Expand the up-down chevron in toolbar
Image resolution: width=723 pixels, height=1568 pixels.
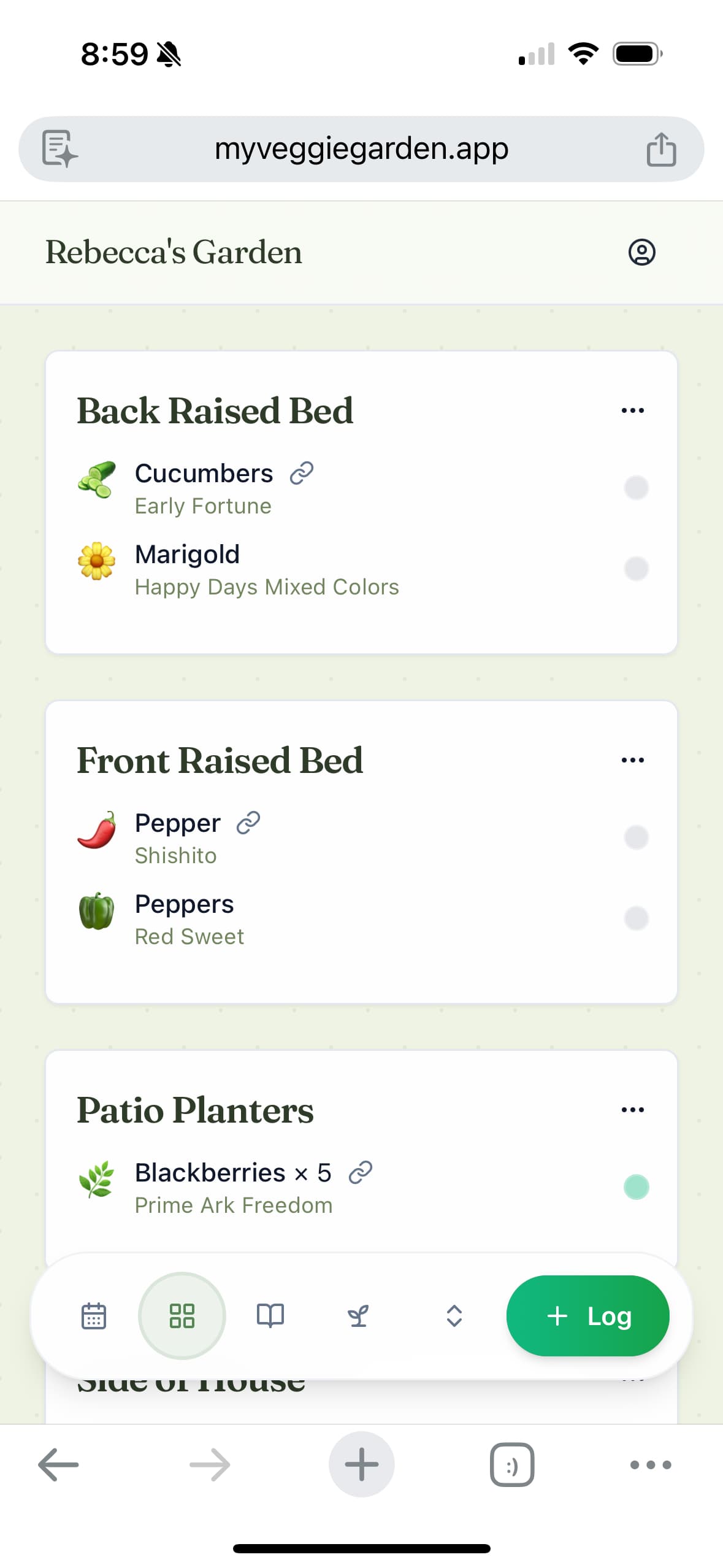point(454,1316)
